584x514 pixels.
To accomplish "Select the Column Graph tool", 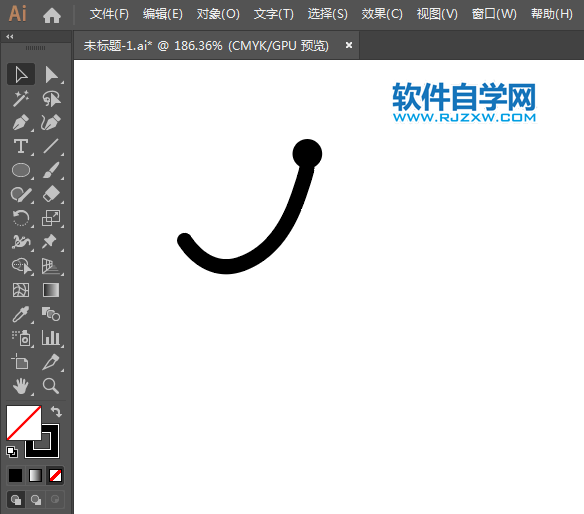I will click(x=51, y=338).
